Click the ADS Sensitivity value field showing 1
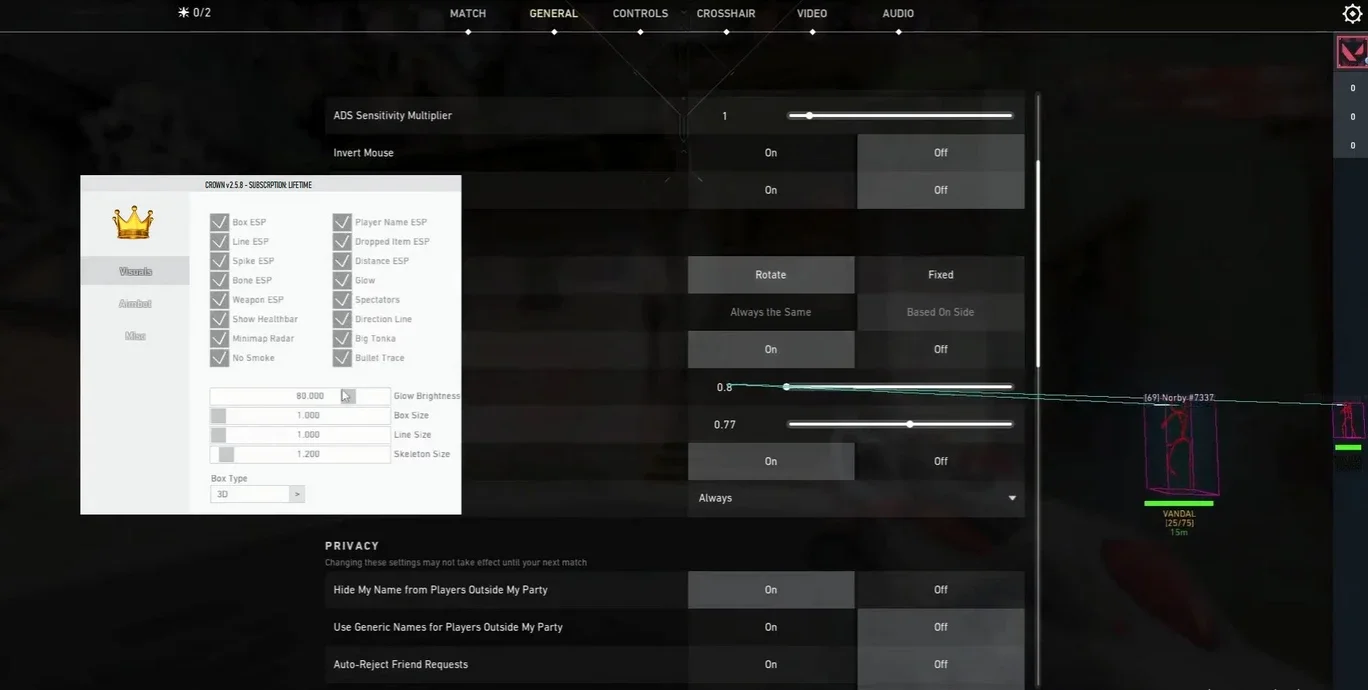1368x690 pixels. click(725, 116)
